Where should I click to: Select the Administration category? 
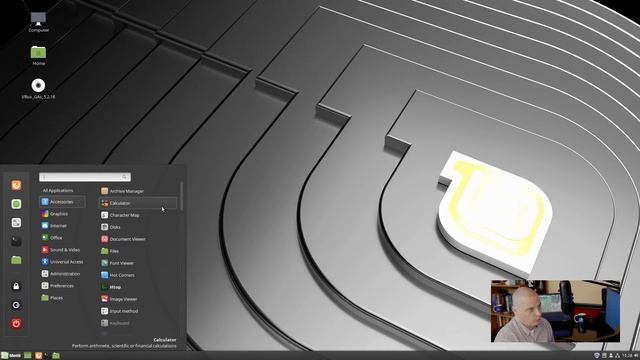[62, 273]
